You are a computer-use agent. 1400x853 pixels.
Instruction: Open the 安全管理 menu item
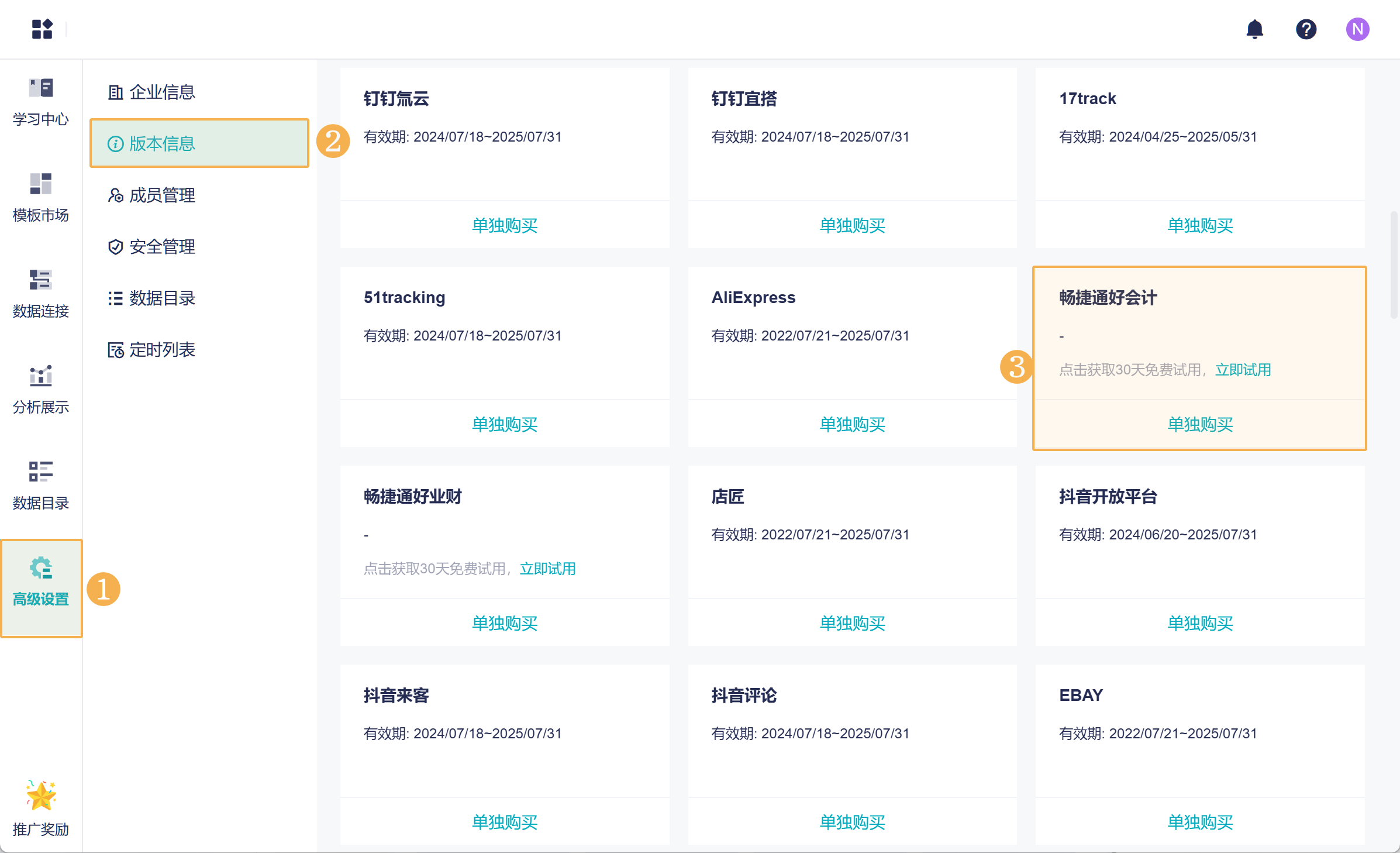(161, 247)
